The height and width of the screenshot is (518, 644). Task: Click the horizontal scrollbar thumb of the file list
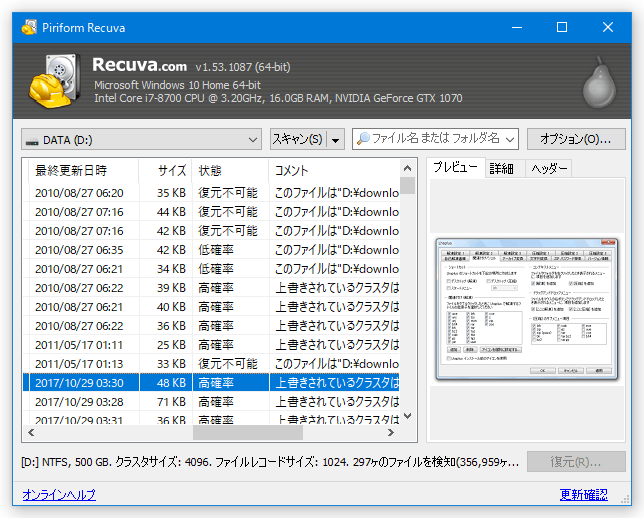[x=248, y=433]
